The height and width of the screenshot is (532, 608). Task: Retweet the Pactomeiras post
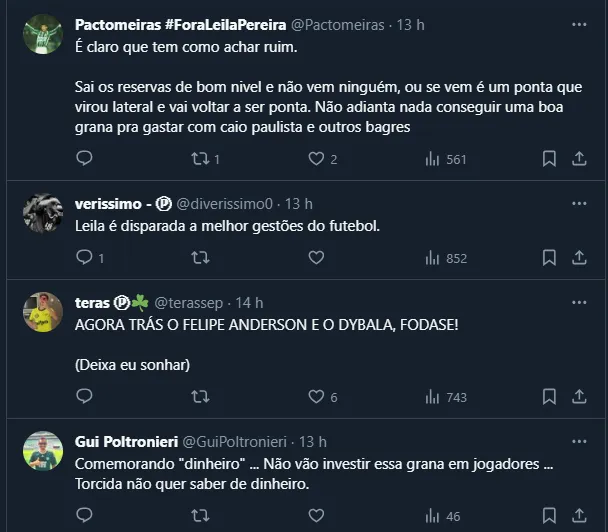tap(200, 158)
